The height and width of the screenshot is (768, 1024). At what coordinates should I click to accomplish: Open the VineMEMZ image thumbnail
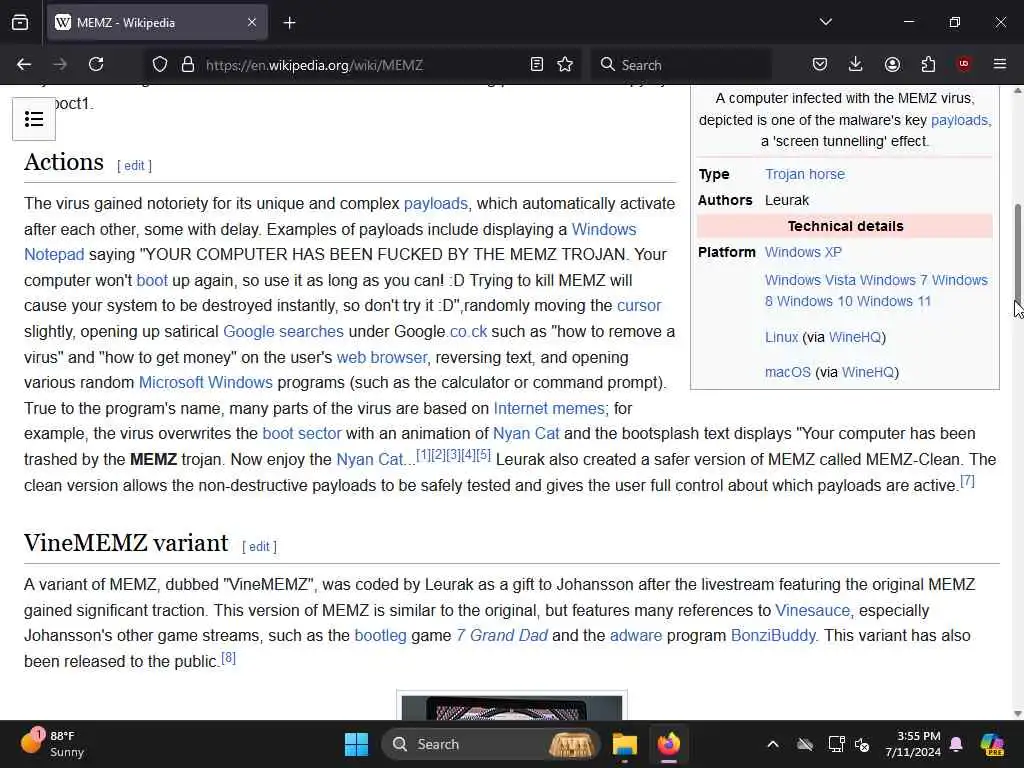[511, 707]
